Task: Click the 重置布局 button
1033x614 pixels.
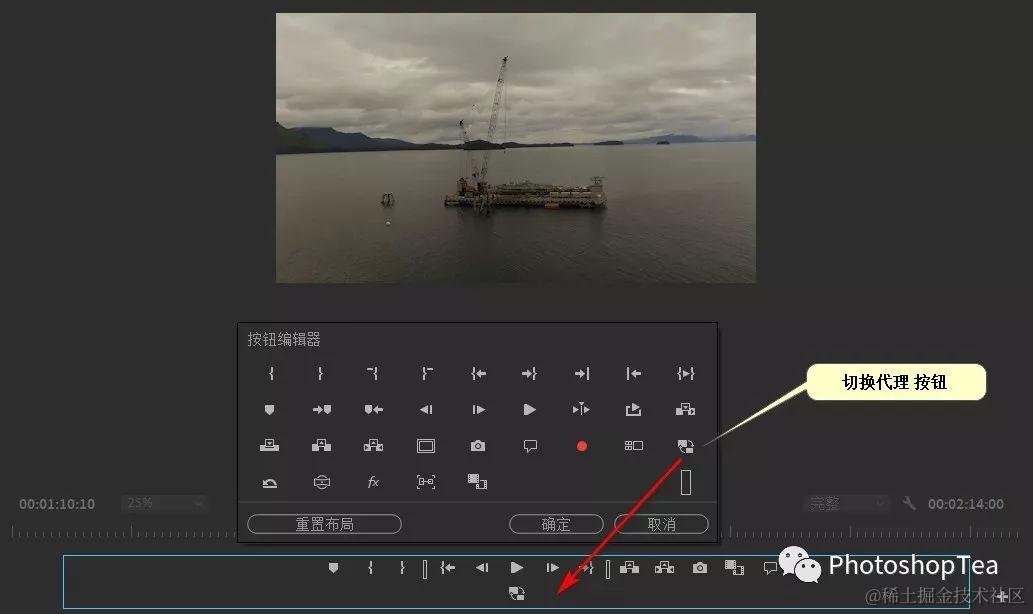Action: point(324,524)
